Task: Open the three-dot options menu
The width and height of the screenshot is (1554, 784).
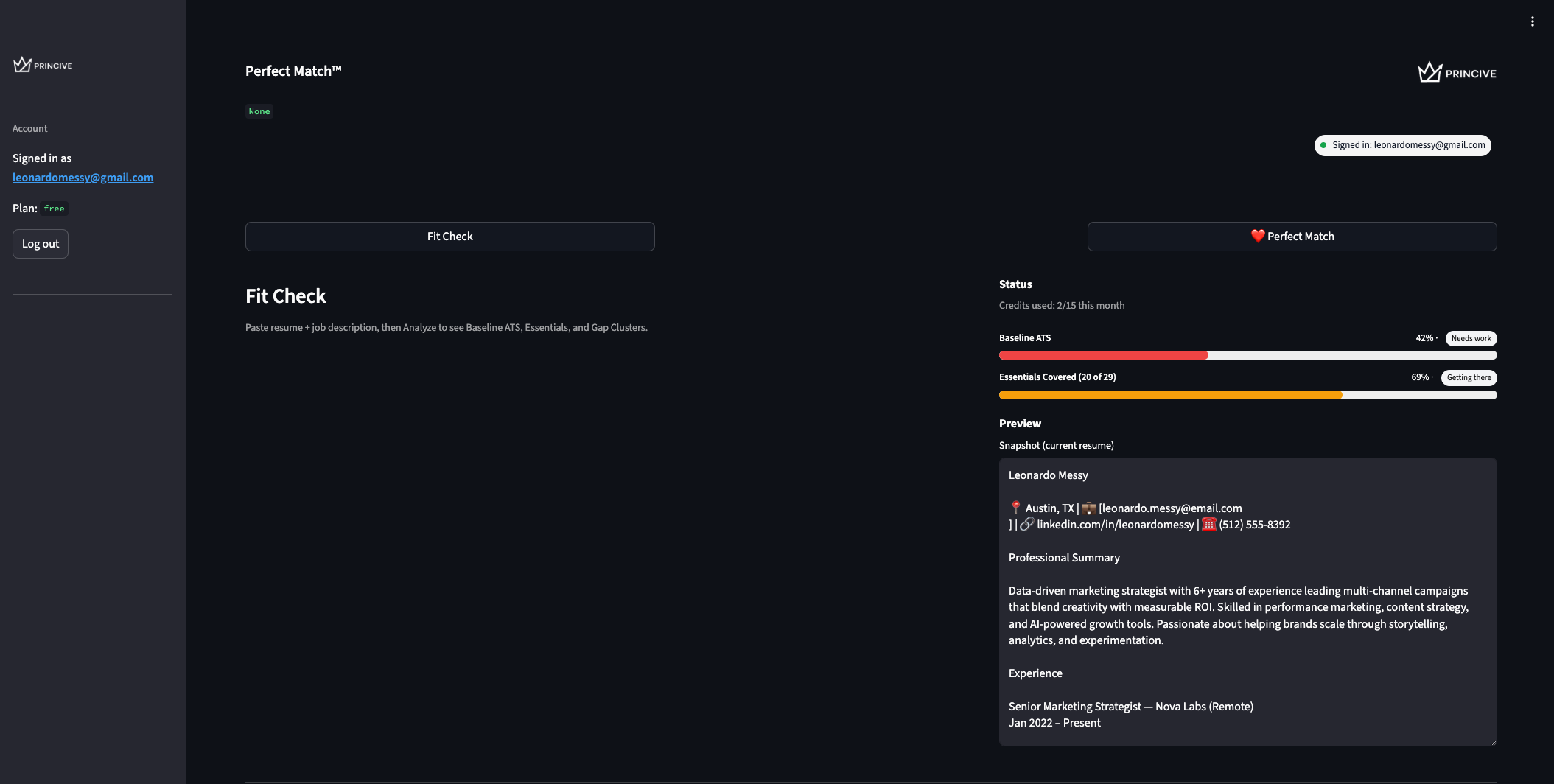Action: coord(1532,21)
